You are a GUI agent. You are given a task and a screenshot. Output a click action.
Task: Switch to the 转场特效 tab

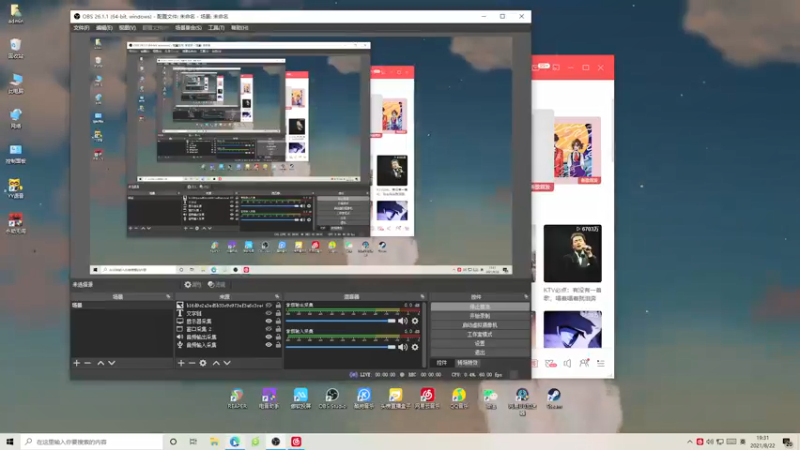(x=467, y=363)
